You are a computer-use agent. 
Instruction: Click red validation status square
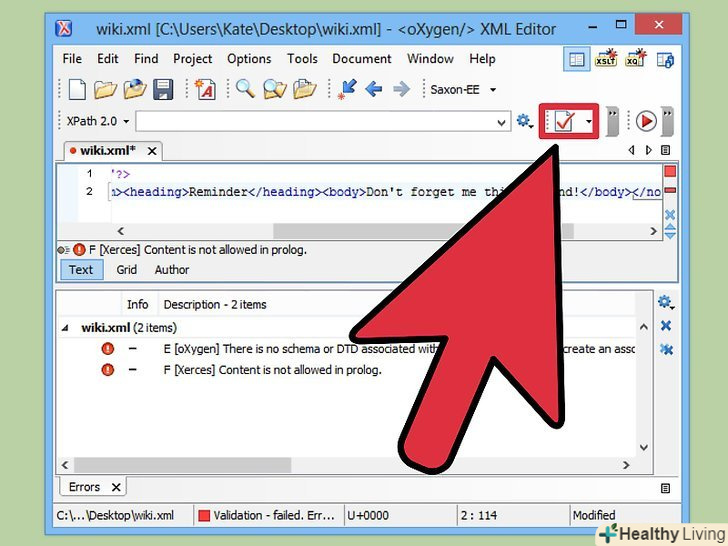point(670,171)
